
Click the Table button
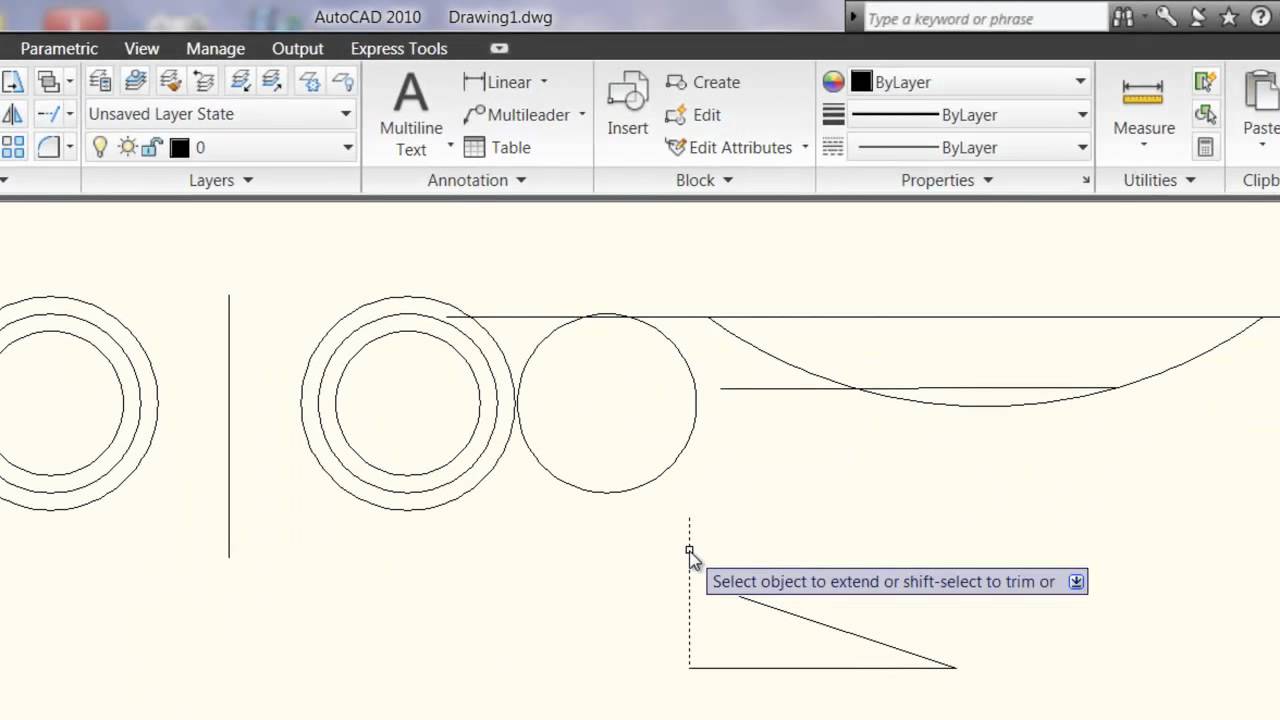tap(497, 148)
